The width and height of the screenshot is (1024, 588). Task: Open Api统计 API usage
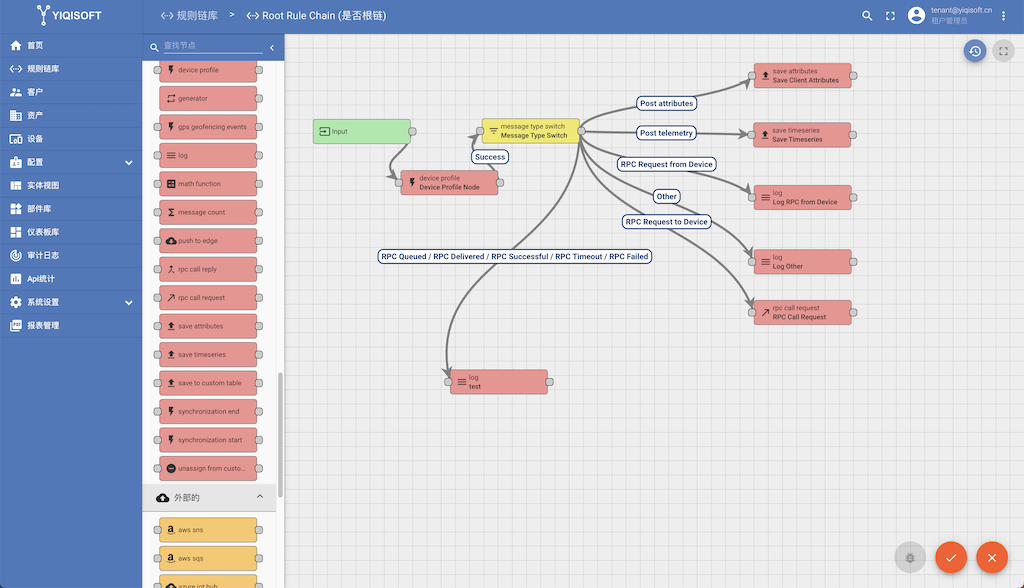click(x=71, y=279)
